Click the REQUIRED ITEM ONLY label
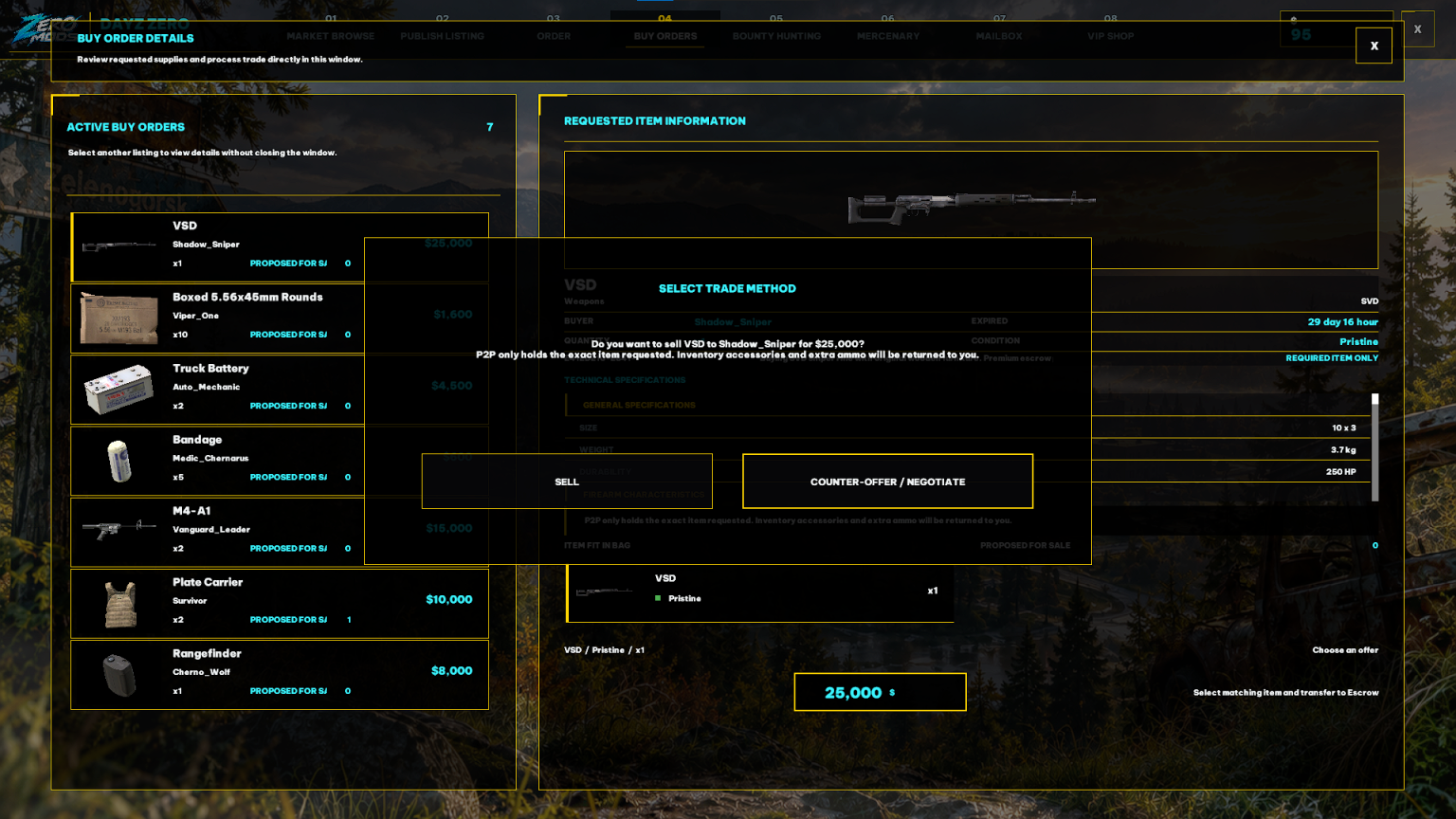 (1332, 358)
